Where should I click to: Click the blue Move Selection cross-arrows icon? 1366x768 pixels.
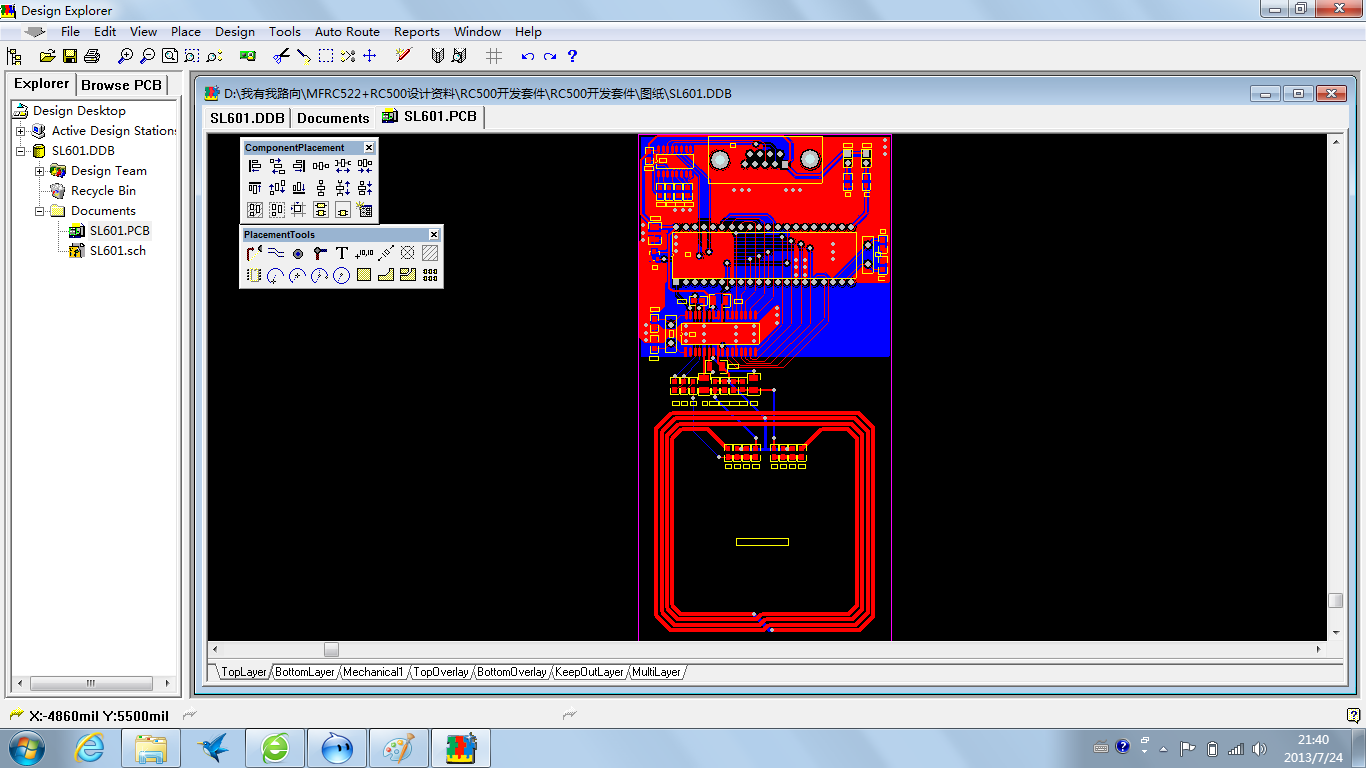(x=370, y=56)
